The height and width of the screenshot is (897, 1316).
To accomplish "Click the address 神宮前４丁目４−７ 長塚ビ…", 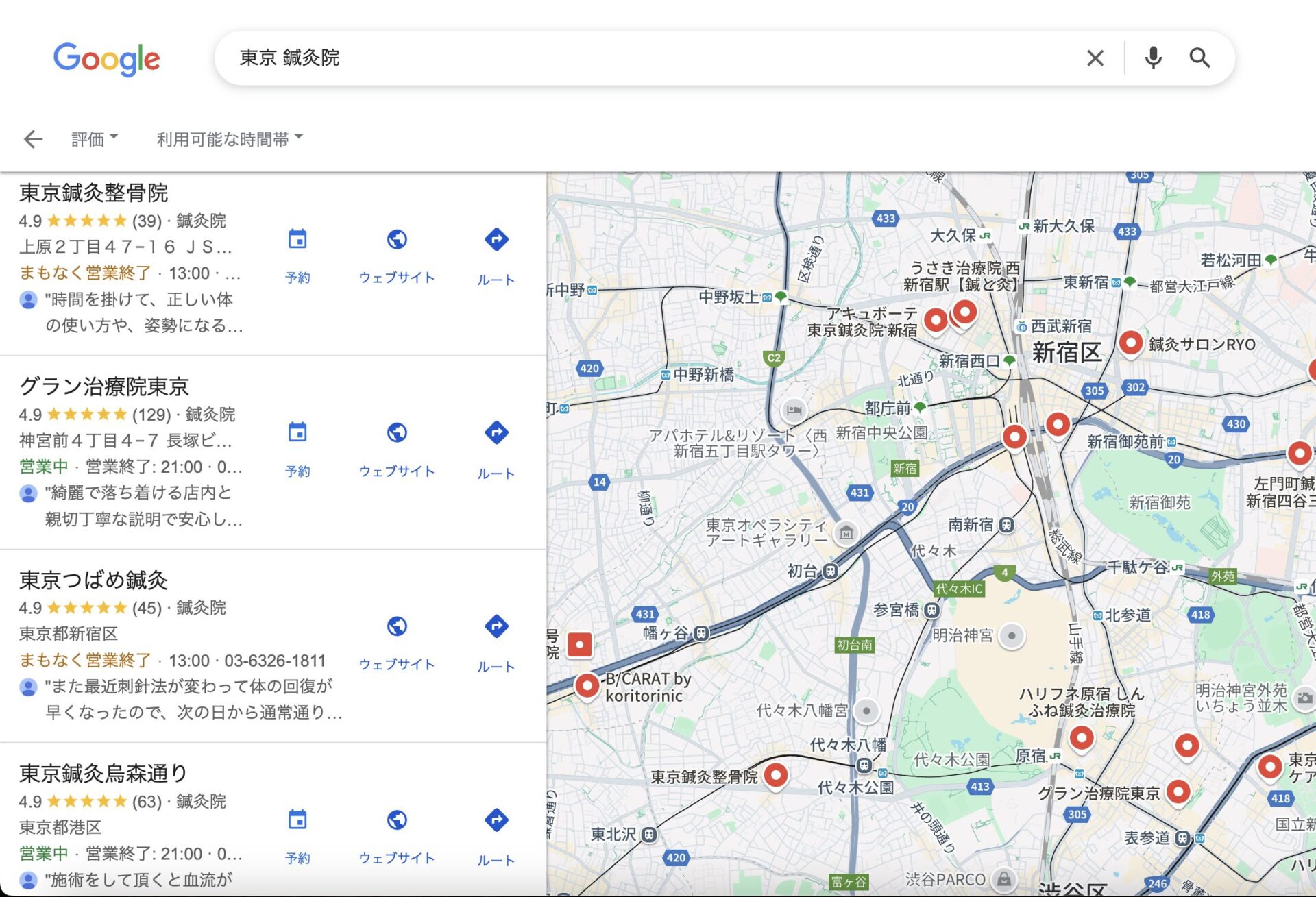I will [126, 441].
